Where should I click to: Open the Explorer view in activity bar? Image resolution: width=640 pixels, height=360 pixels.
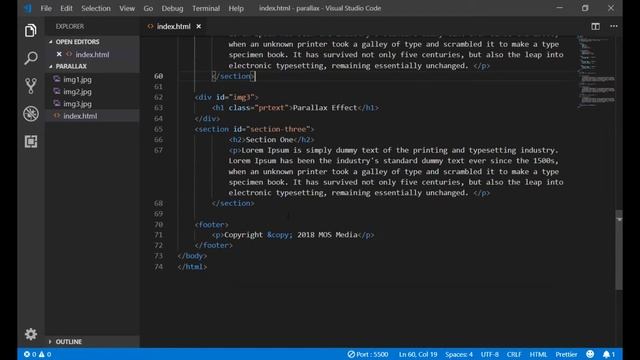point(31,31)
